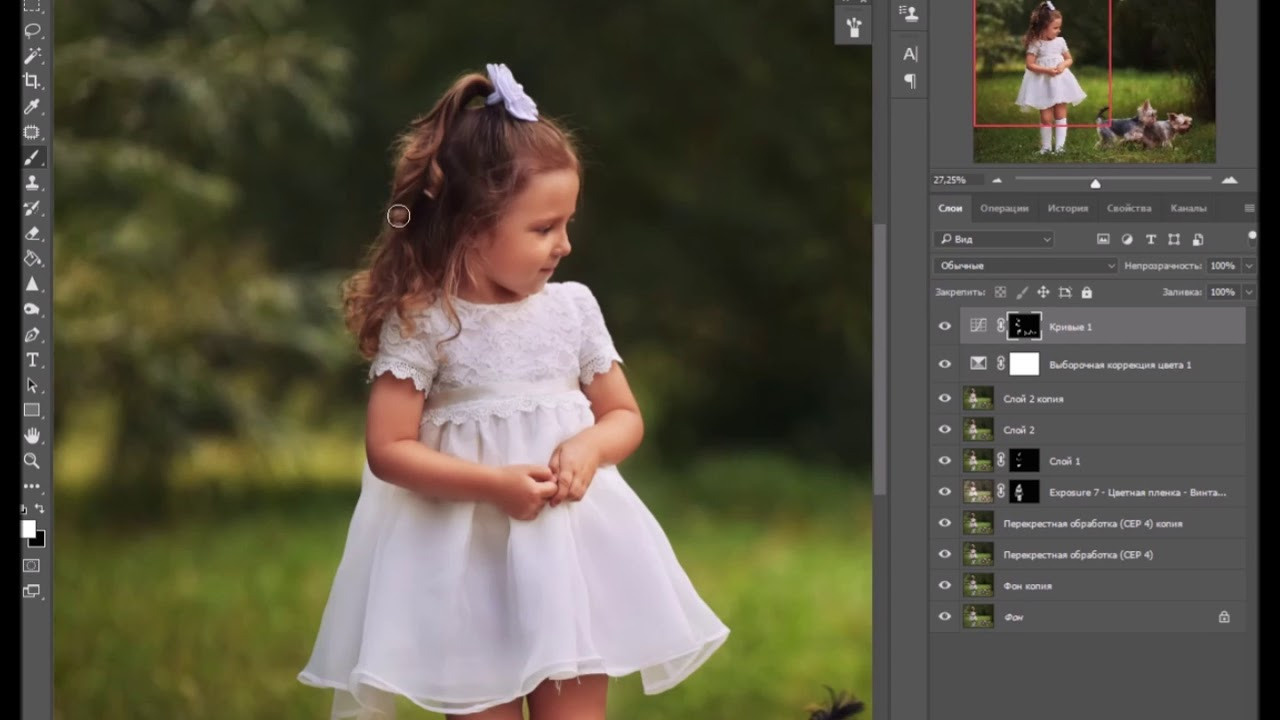Viewport: 1280px width, 720px height.
Task: Select the Hand tool
Action: [32, 435]
